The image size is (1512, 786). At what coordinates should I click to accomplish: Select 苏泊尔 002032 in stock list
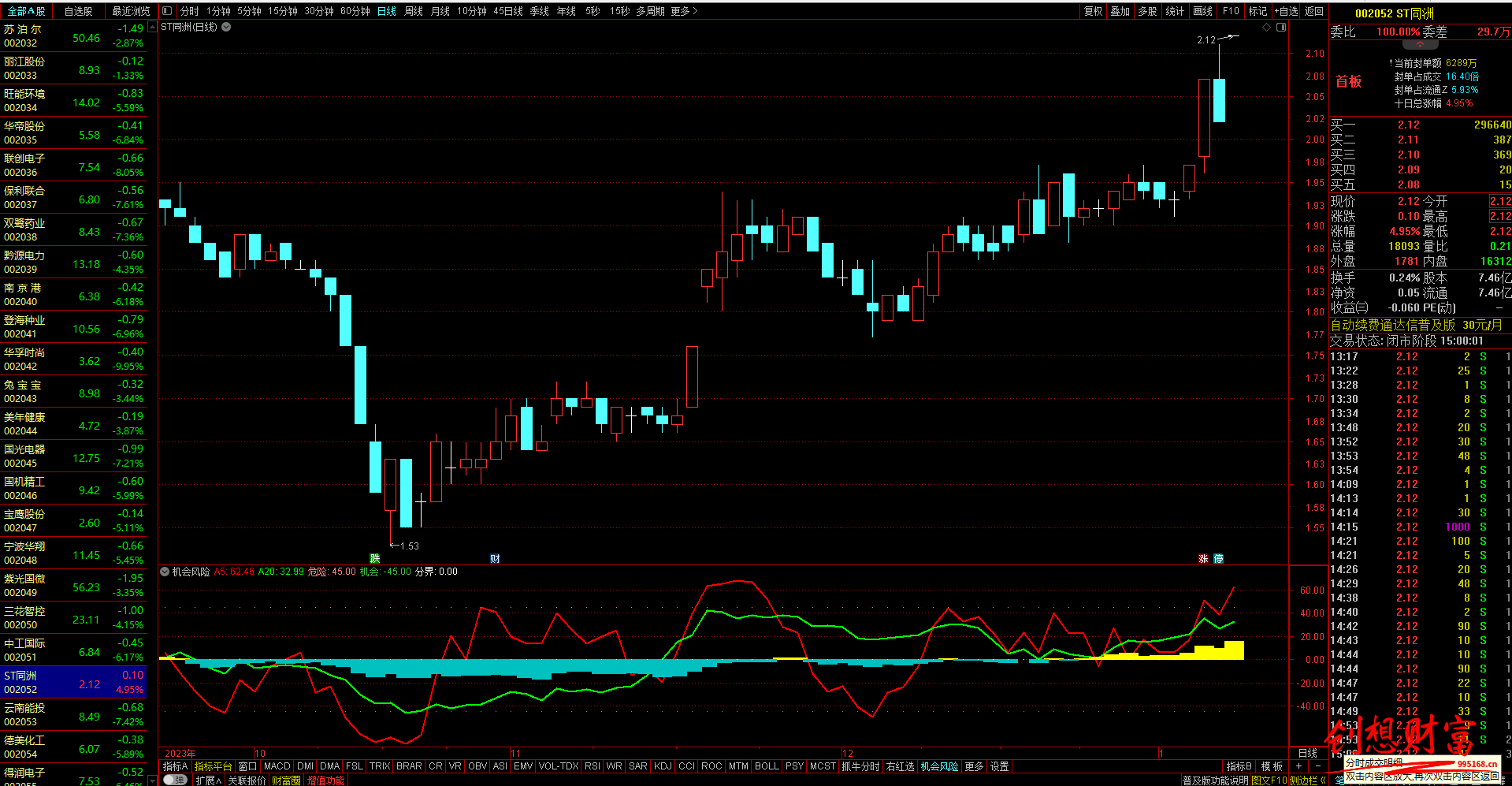[73, 36]
